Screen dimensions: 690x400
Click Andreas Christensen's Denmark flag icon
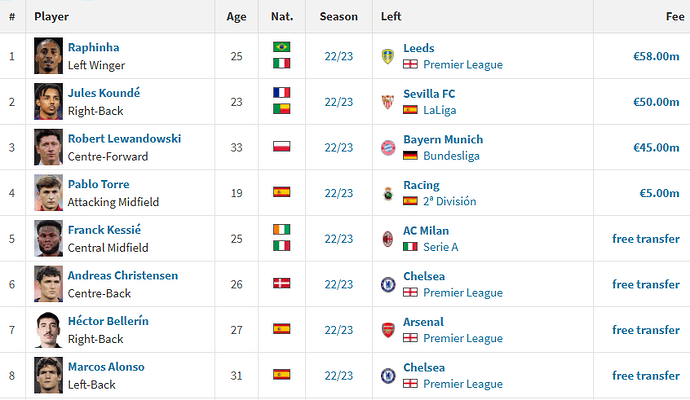click(282, 283)
